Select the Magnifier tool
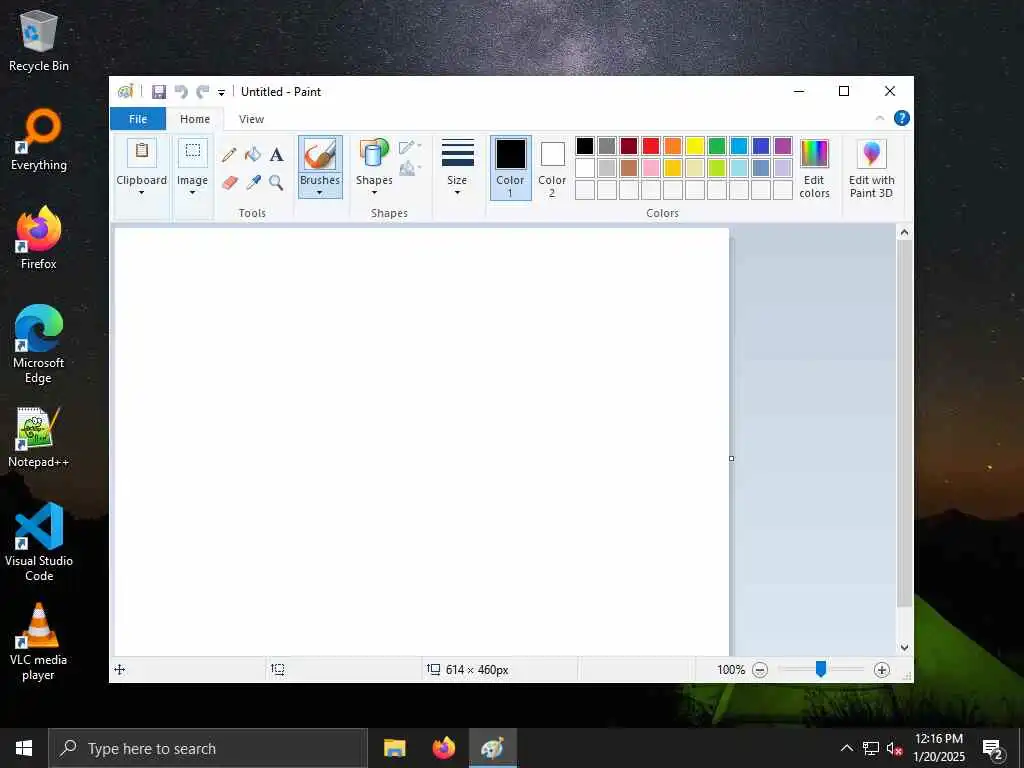 (277, 182)
